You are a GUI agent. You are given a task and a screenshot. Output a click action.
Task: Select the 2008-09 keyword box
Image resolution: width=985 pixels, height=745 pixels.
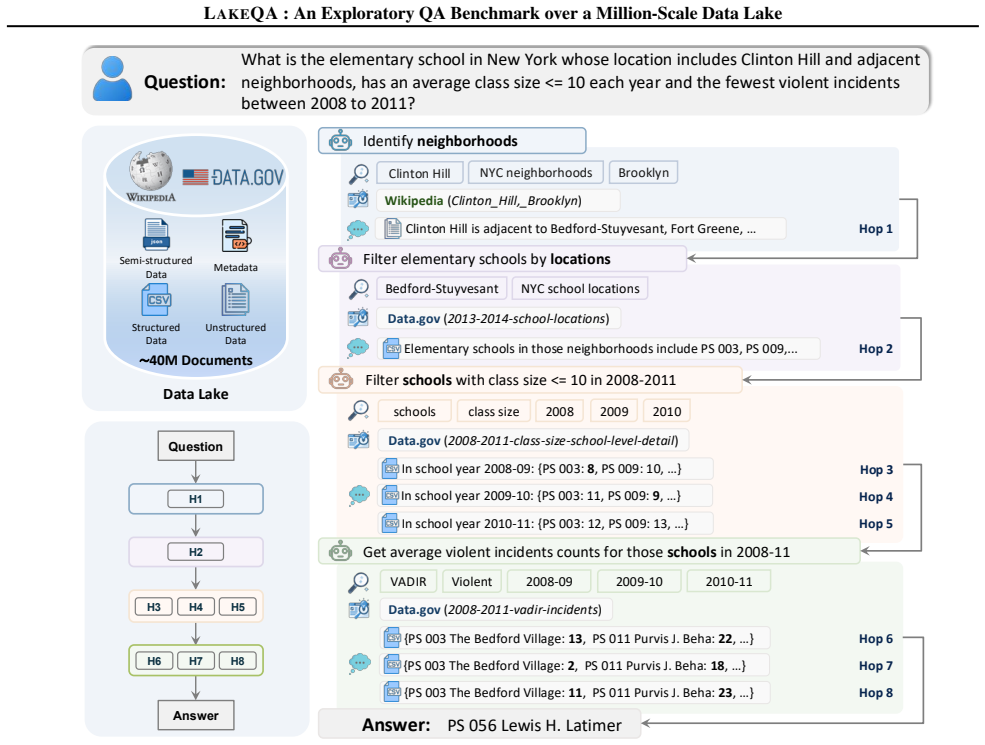(x=549, y=582)
